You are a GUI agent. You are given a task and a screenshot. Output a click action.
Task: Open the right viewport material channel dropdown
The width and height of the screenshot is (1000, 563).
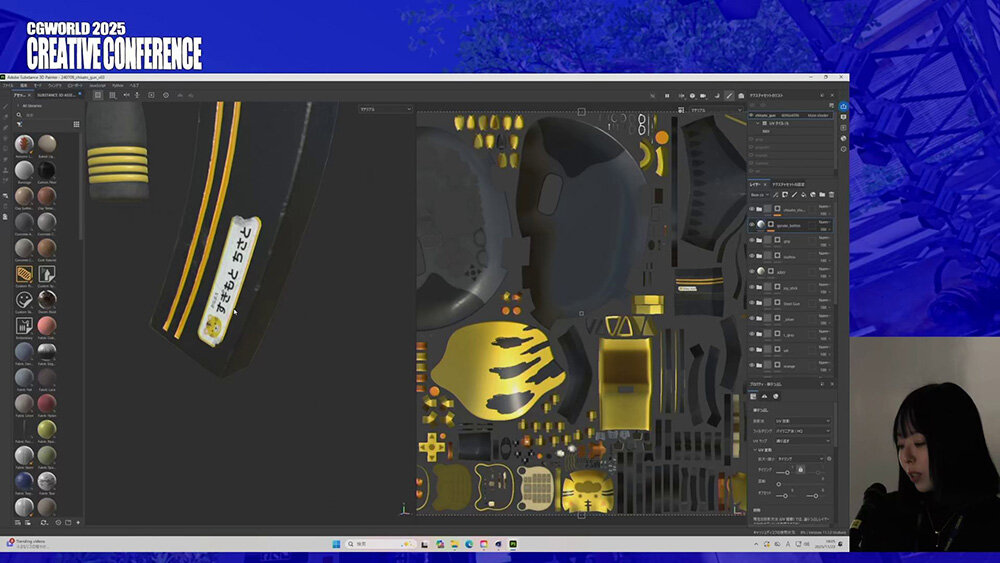click(712, 109)
